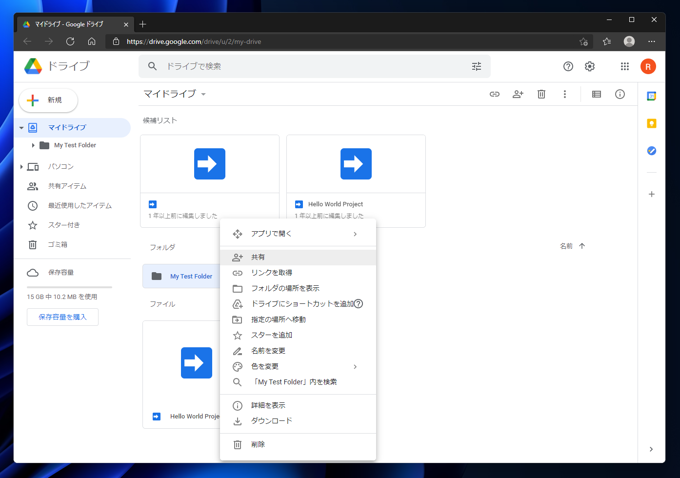Click get link icon in toolbar

coord(494,94)
